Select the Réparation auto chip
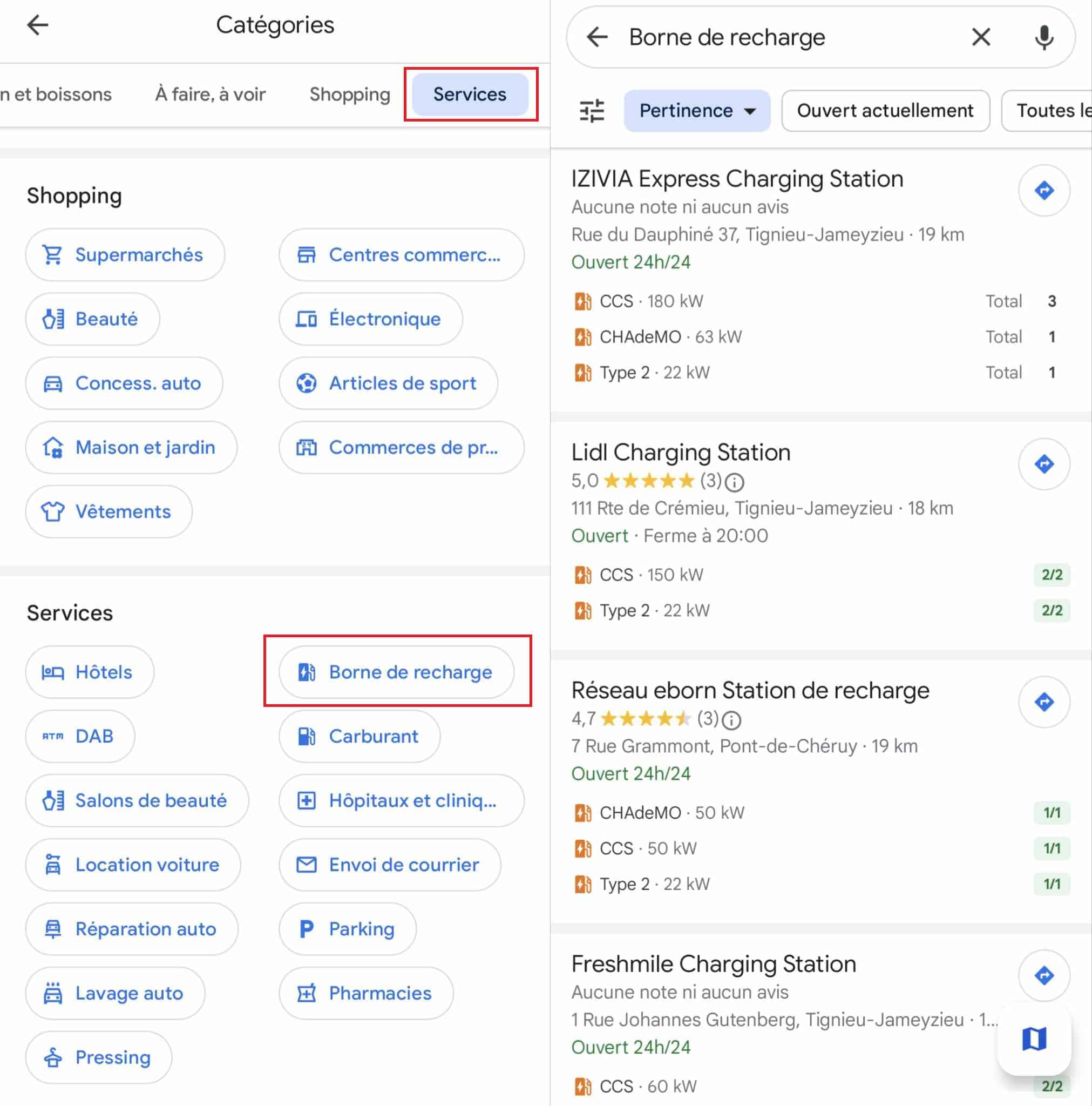The width and height of the screenshot is (1092, 1106). click(132, 928)
